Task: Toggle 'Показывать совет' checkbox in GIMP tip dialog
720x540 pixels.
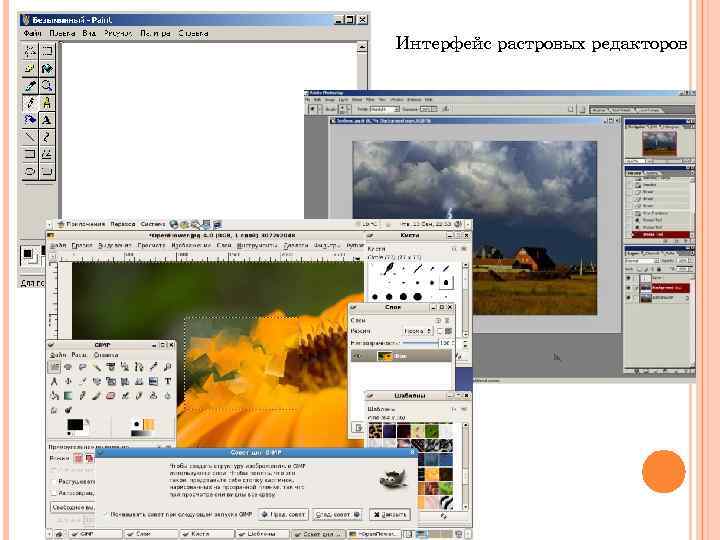Action: [107, 515]
